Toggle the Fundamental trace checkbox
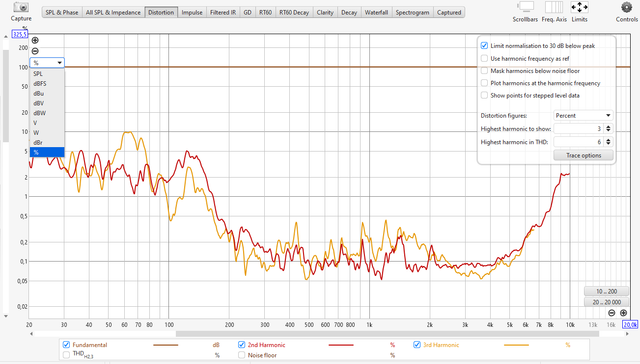The width and height of the screenshot is (640, 364). pos(66,345)
